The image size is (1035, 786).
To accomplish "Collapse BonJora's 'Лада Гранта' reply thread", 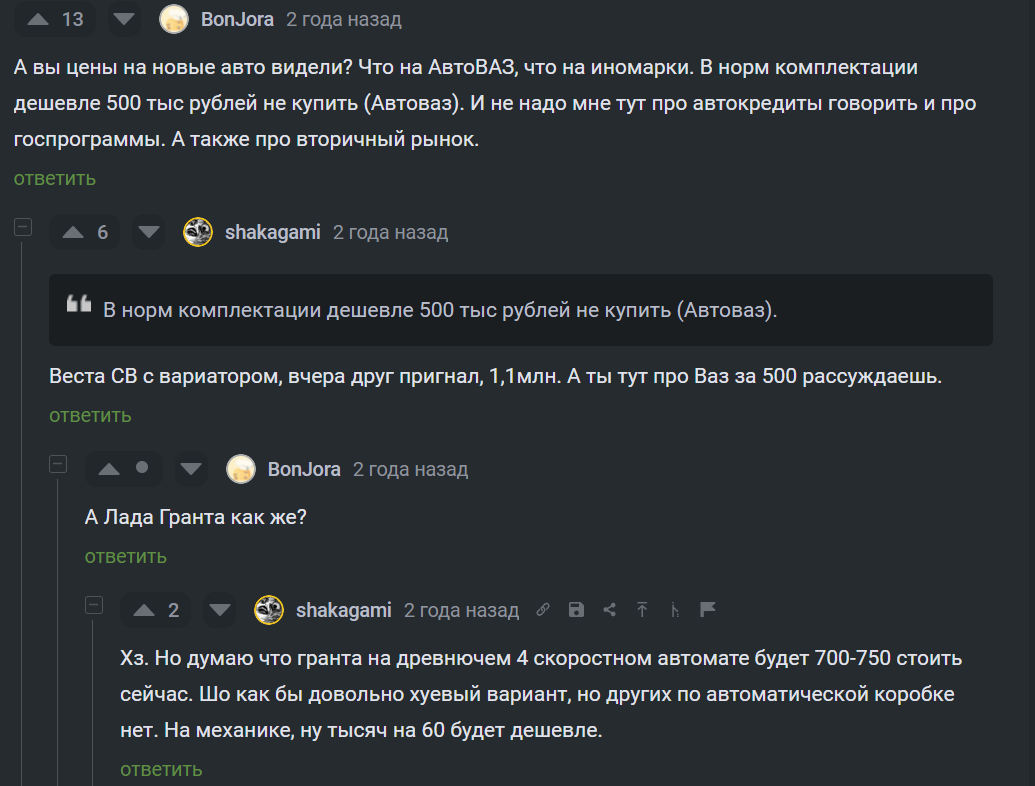I will pos(58,464).
